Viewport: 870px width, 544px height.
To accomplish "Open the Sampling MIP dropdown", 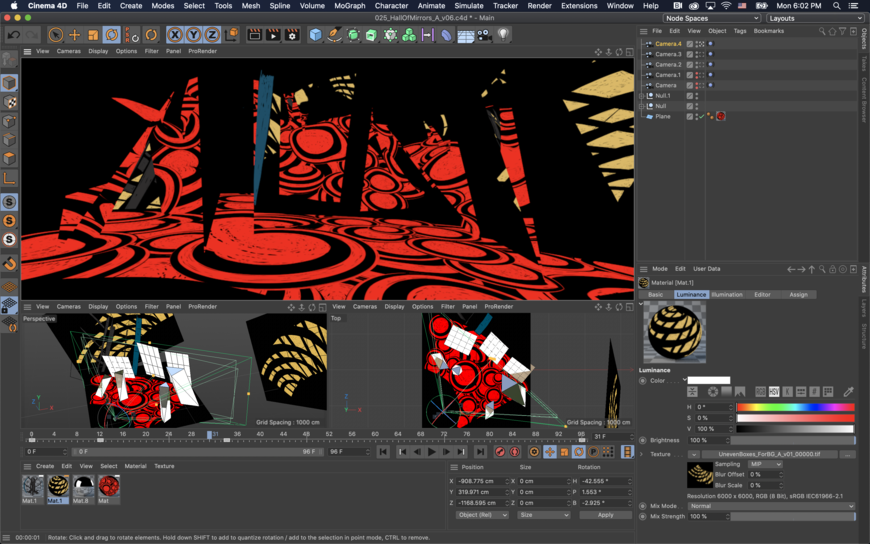I will pyautogui.click(x=765, y=464).
